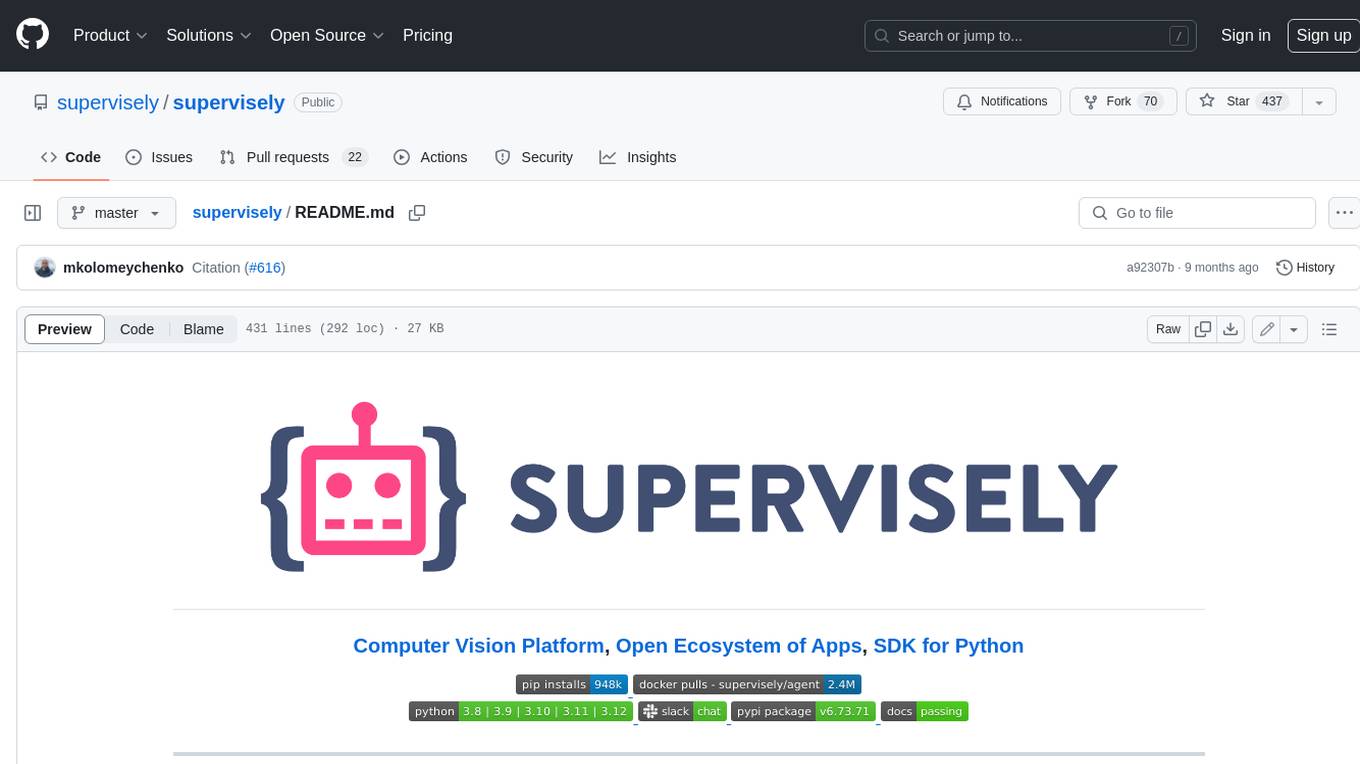Viewport: 1360px width, 764px height.
Task: Switch to the Issues tab
Action: tap(159, 157)
